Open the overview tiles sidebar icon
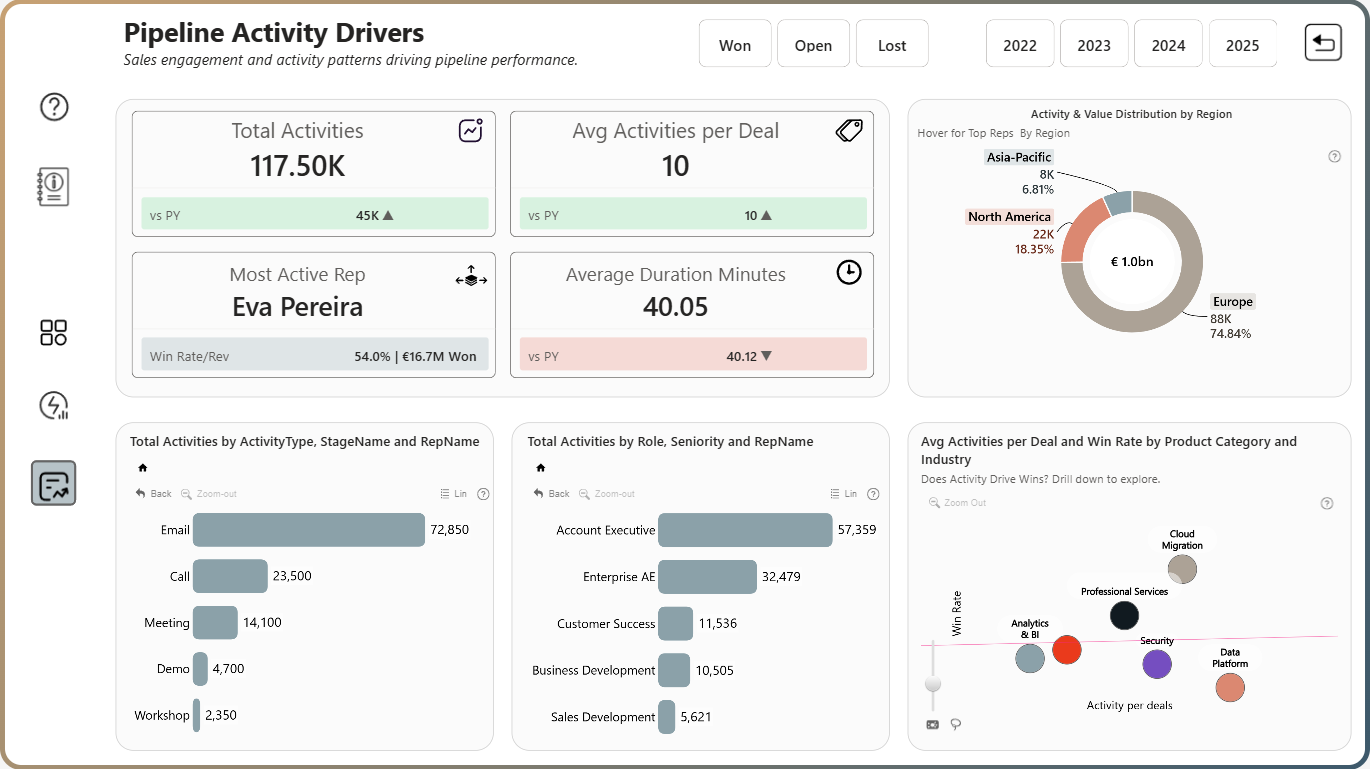1370x769 pixels. click(54, 333)
